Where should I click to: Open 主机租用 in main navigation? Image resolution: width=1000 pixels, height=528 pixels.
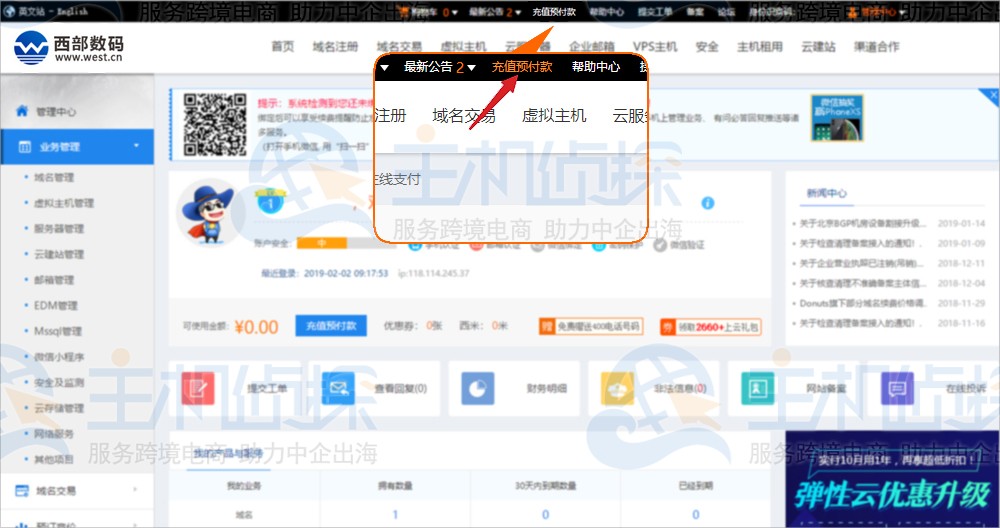point(760,47)
